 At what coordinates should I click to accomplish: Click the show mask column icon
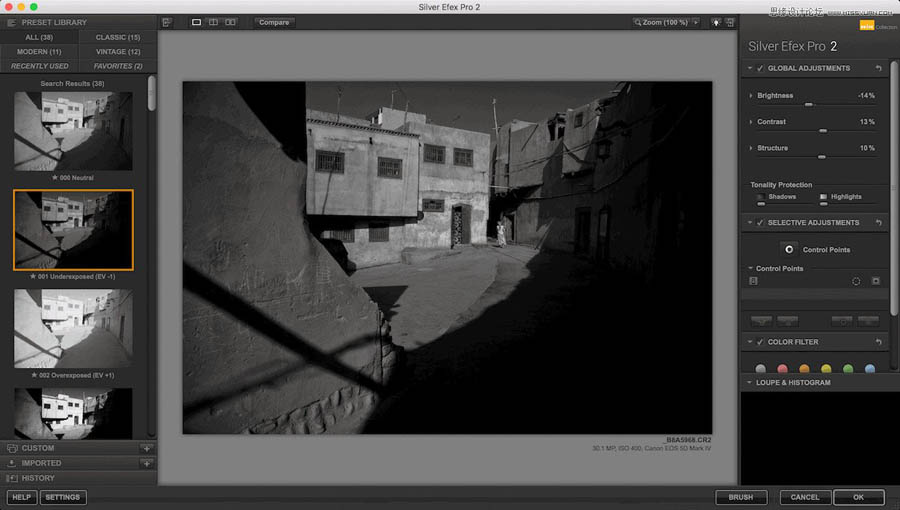875,281
